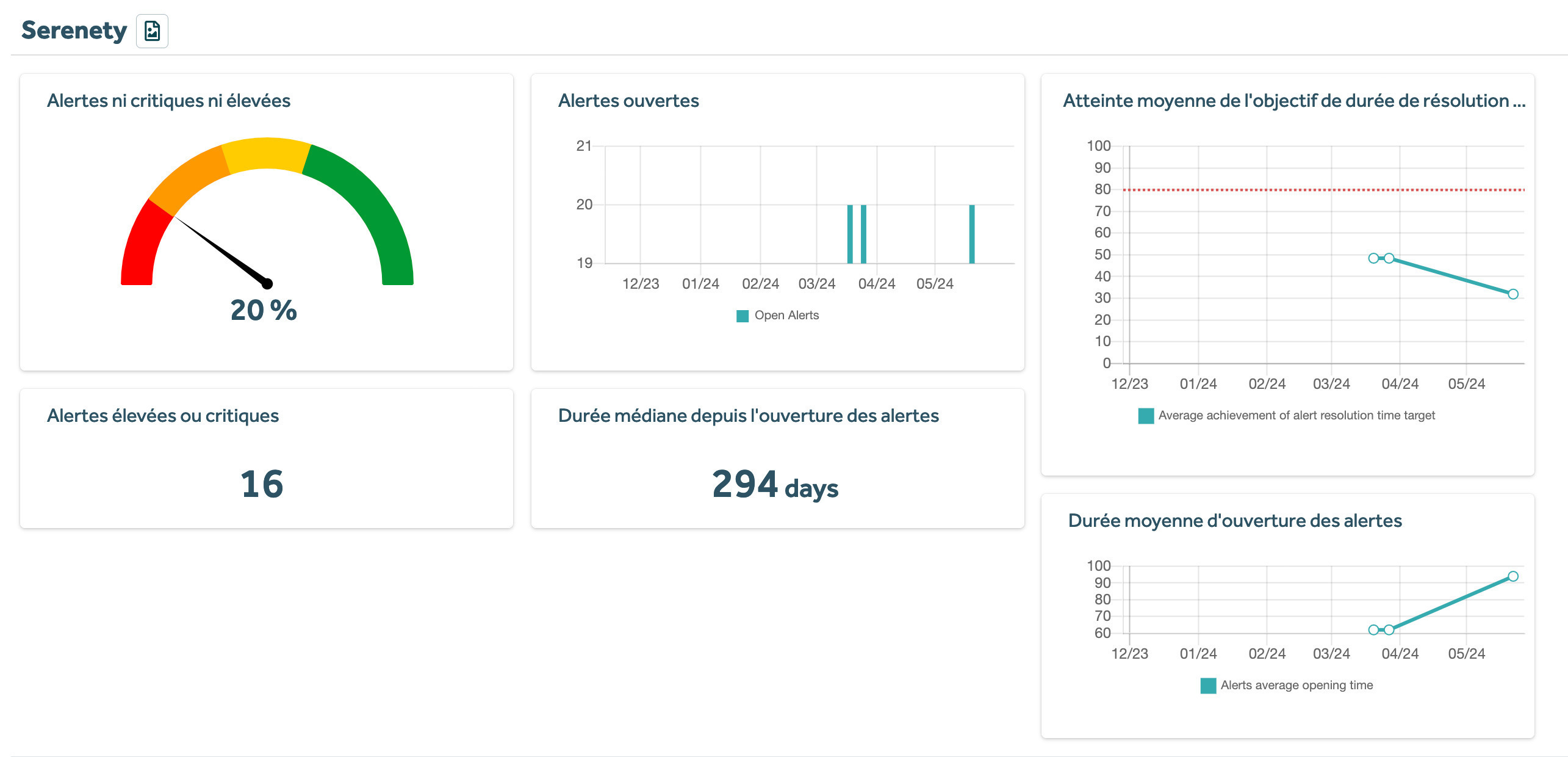The height and width of the screenshot is (757, 1568).
Task: Click the export image icon beside Serenety
Action: tap(152, 31)
